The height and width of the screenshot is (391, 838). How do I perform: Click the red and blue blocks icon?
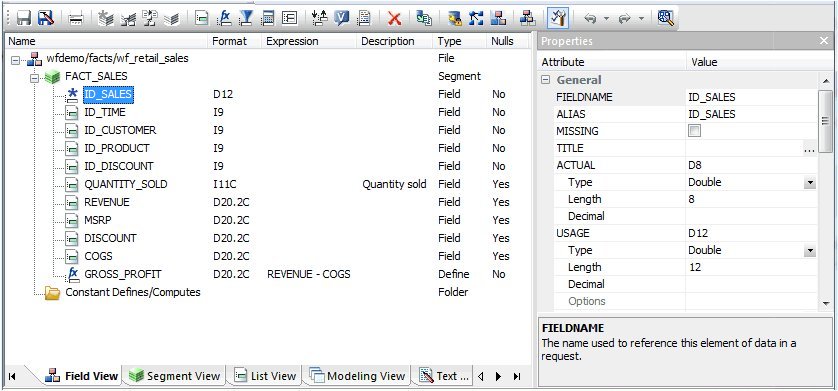498,19
